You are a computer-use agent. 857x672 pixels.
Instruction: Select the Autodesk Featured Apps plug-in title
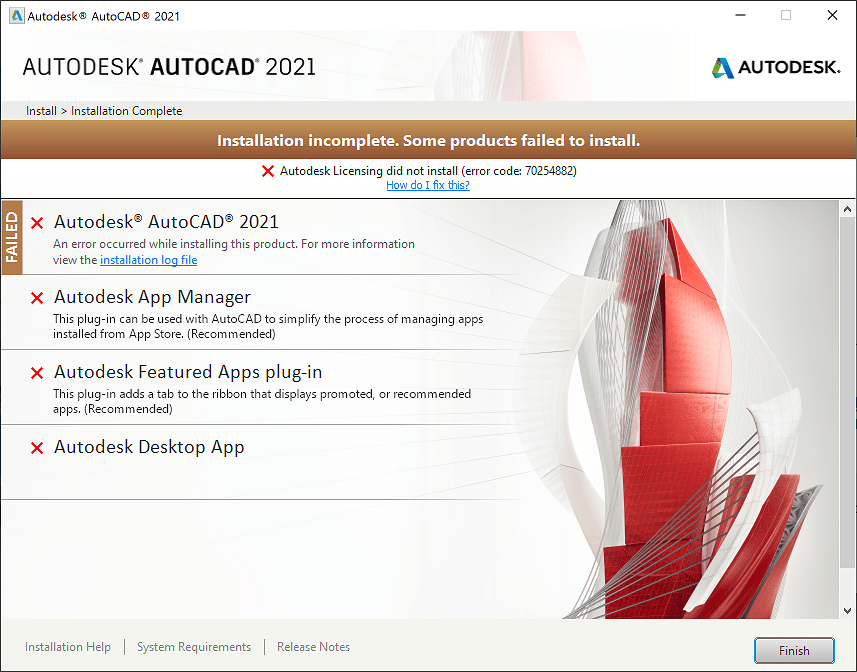coord(188,372)
